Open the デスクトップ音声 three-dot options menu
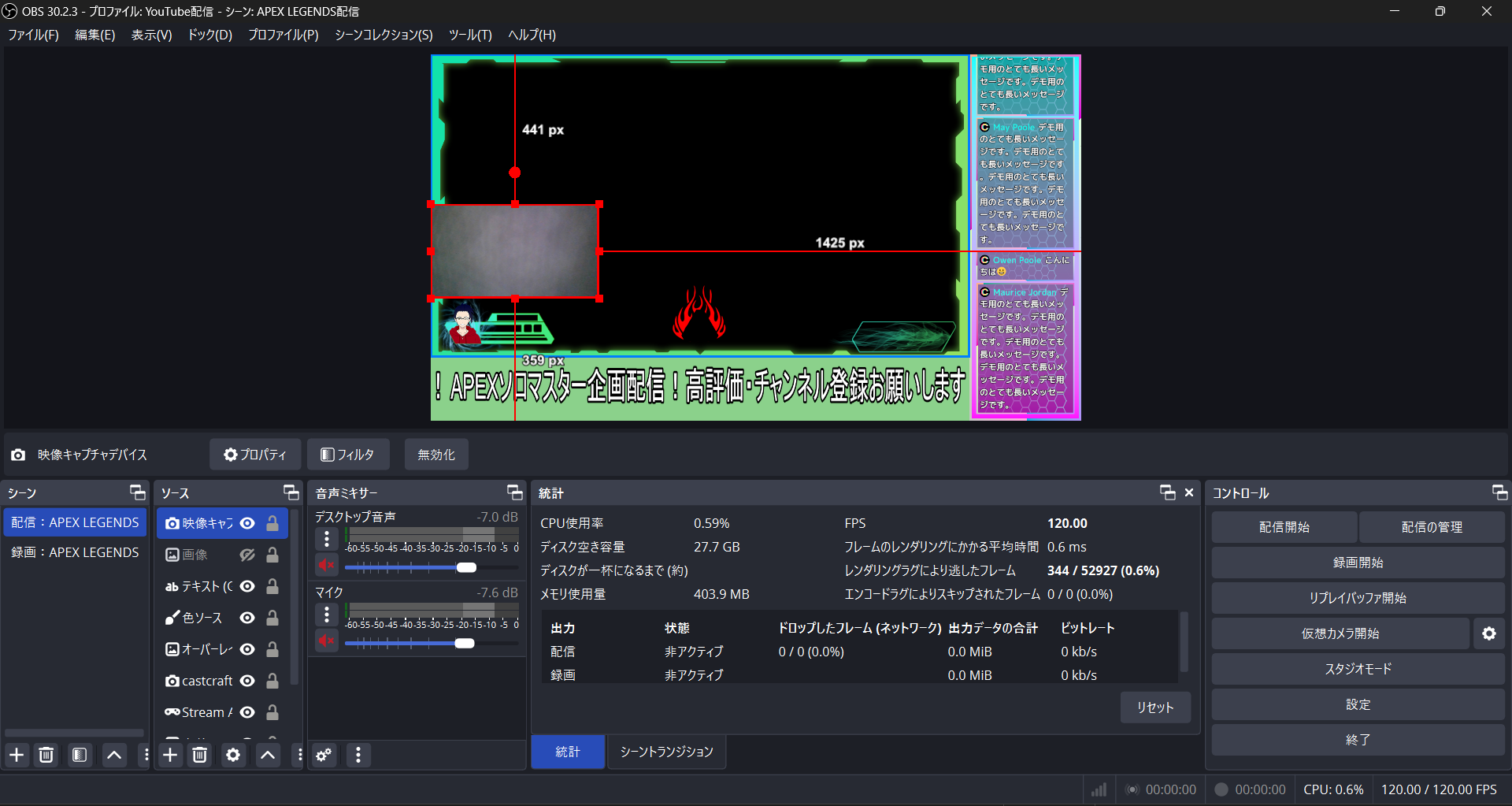The height and width of the screenshot is (806, 1512). coord(327,539)
